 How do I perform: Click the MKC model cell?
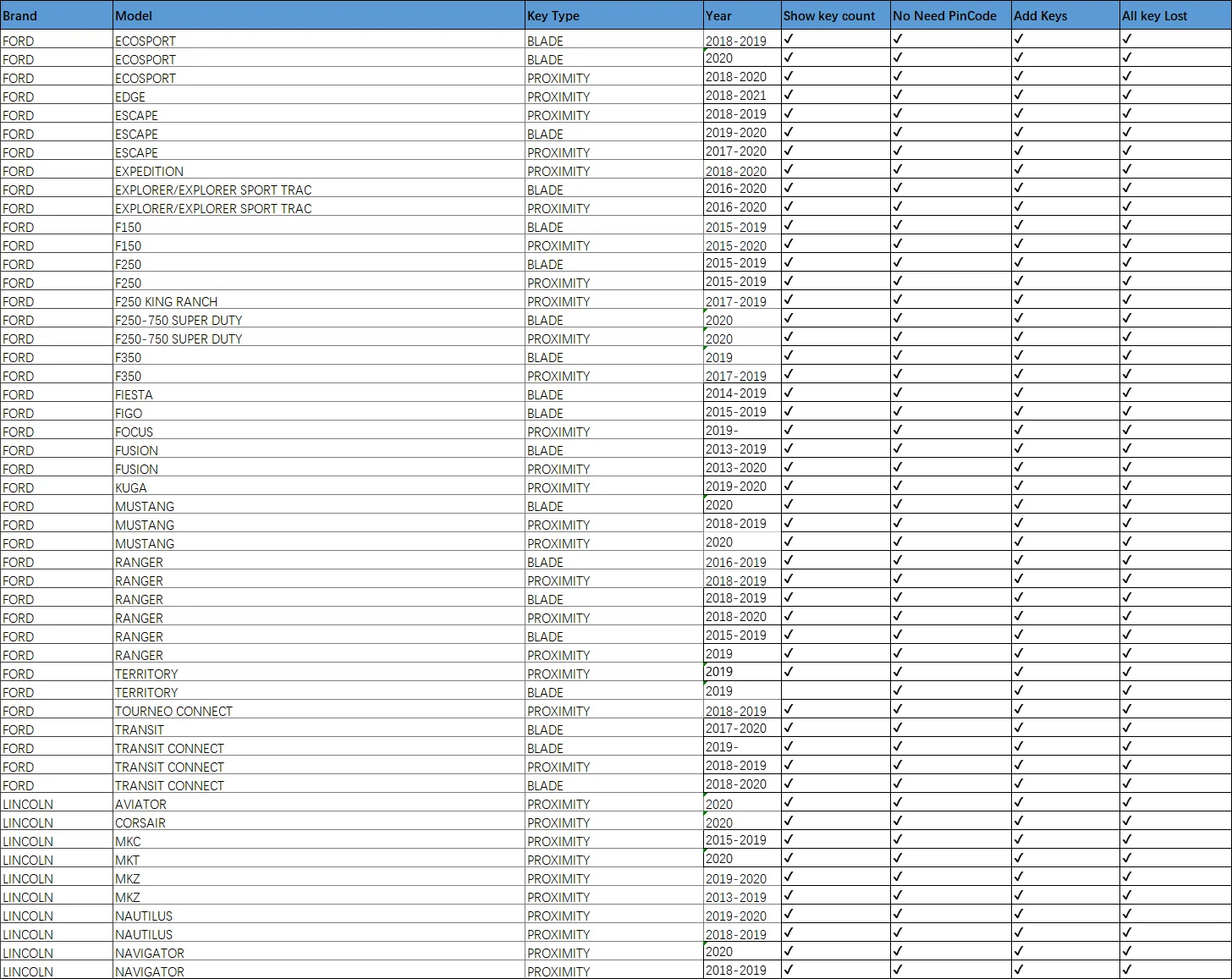[319, 841]
